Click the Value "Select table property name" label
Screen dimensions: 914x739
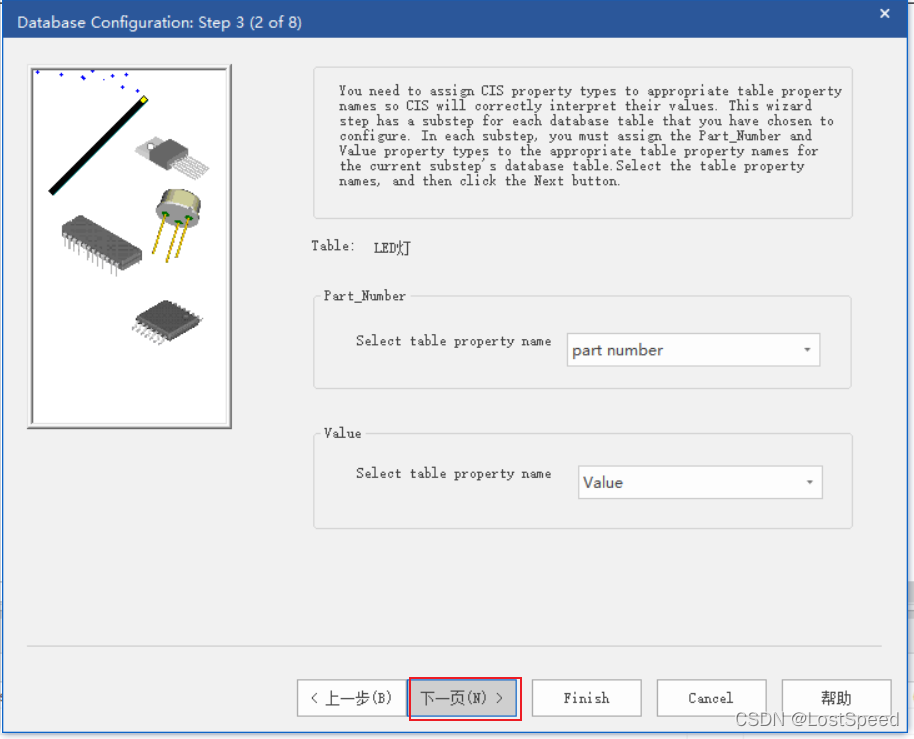(453, 473)
